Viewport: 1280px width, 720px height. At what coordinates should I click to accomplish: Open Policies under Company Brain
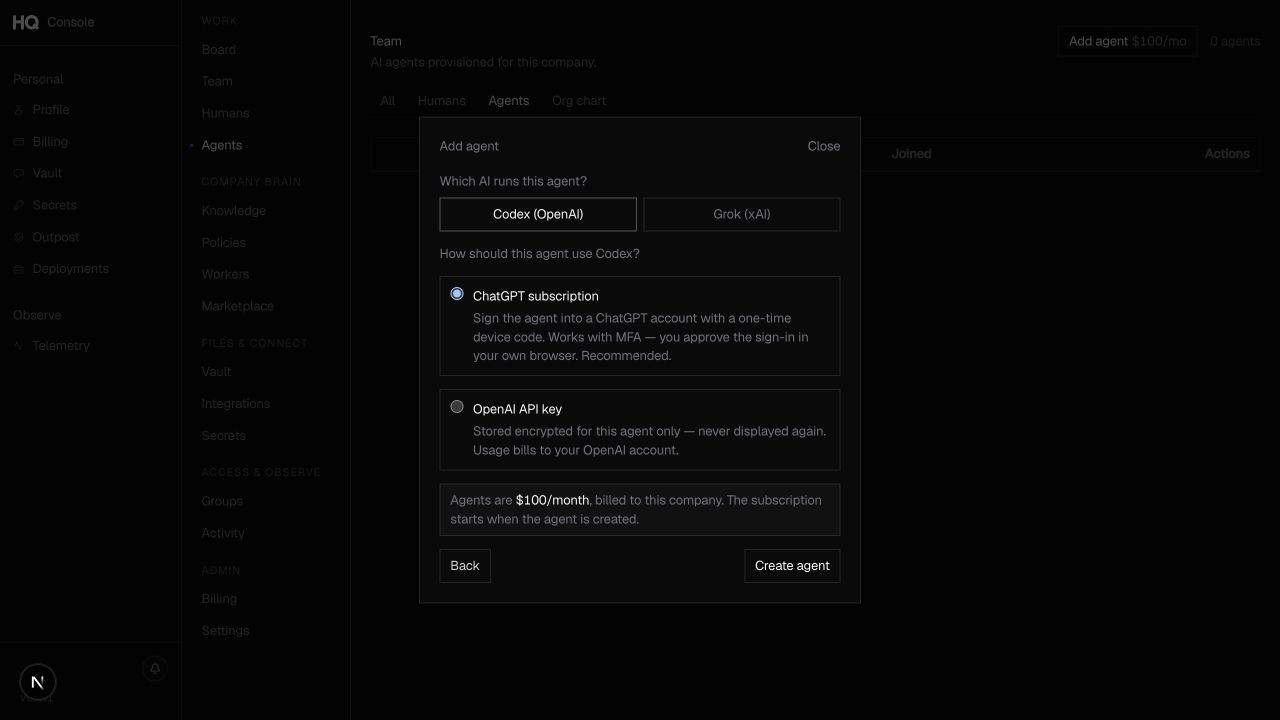[x=223, y=243]
